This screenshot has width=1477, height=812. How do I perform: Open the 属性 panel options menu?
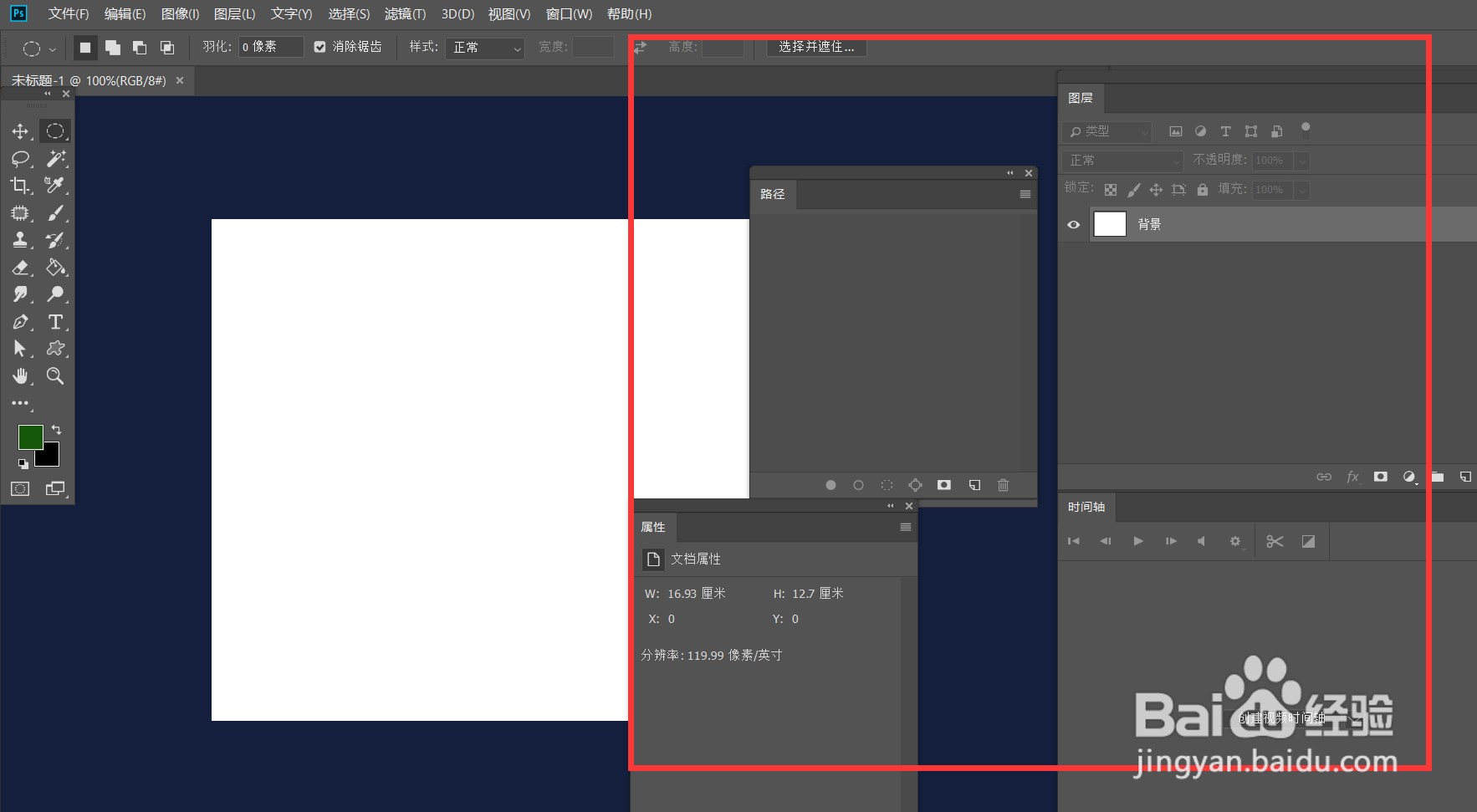point(905,527)
